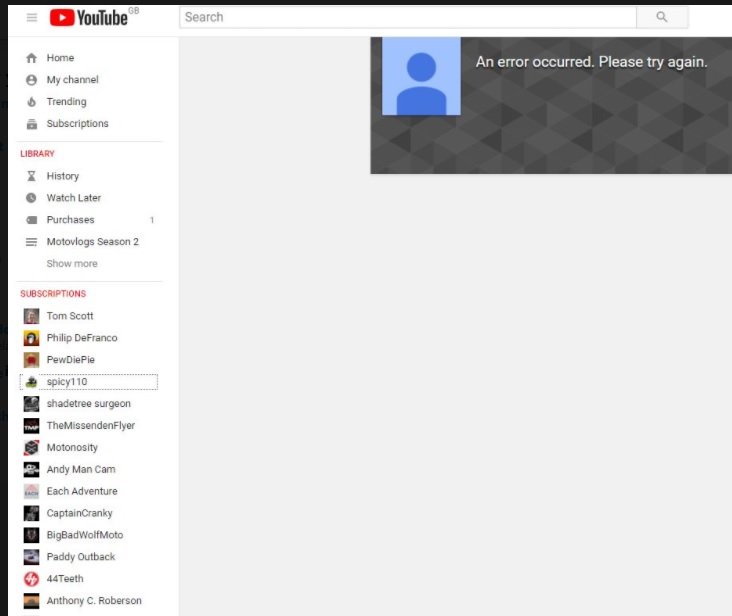
Task: Click Andy Man Cam channel avatar
Action: point(31,469)
